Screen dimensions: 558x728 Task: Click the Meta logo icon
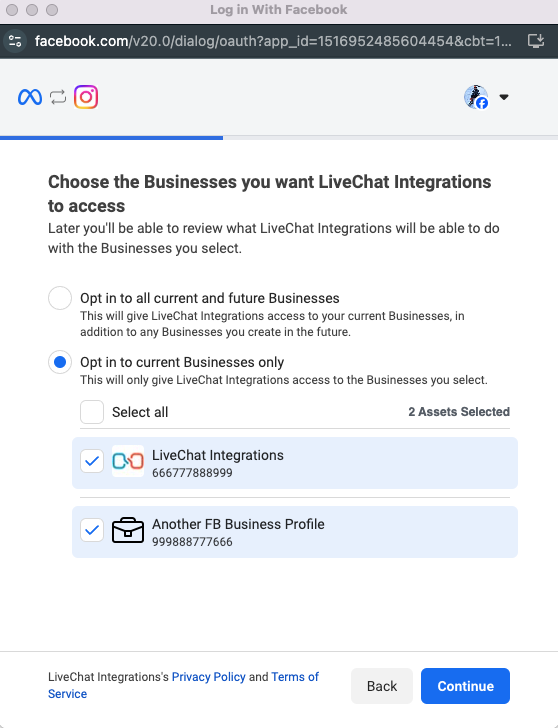tap(30, 97)
